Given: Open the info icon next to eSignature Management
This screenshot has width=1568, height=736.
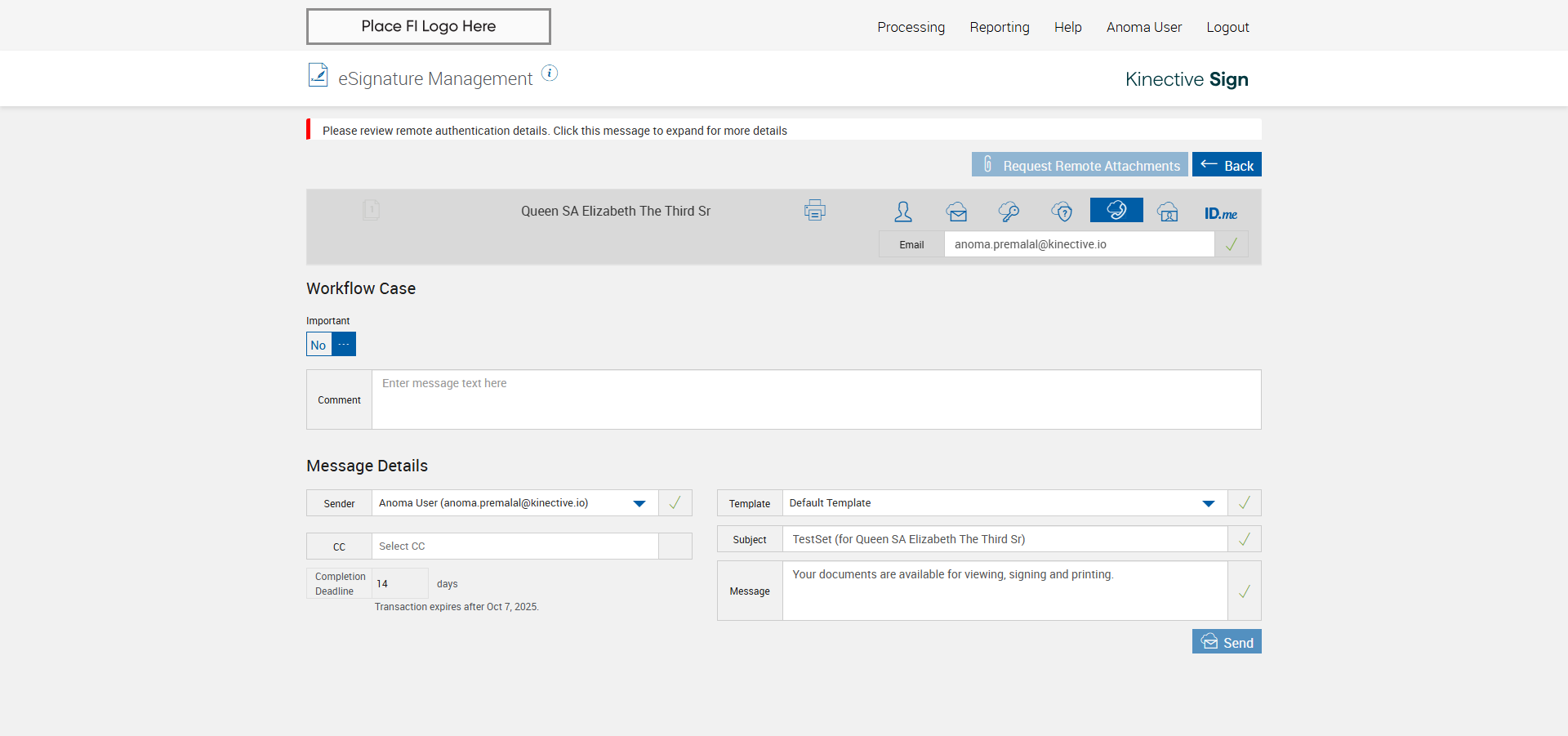Looking at the screenshot, I should (550, 74).
